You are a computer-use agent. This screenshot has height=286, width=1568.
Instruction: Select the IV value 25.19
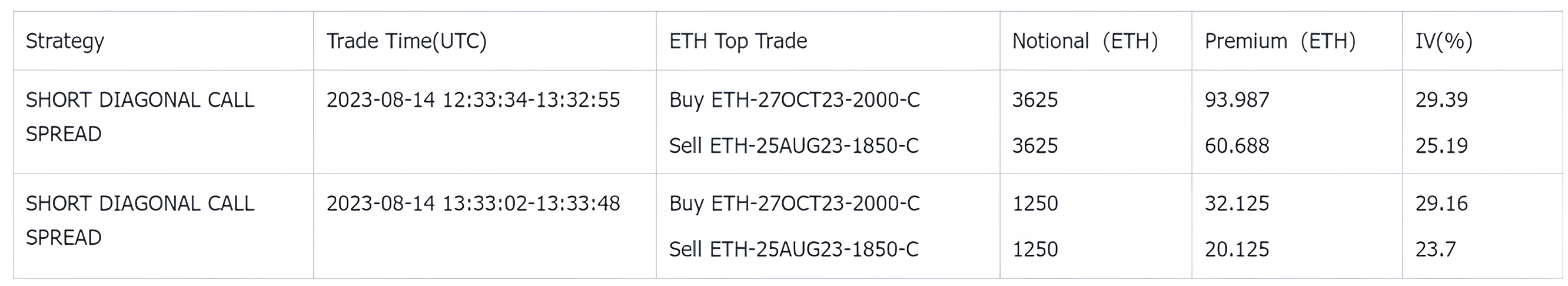click(1441, 145)
